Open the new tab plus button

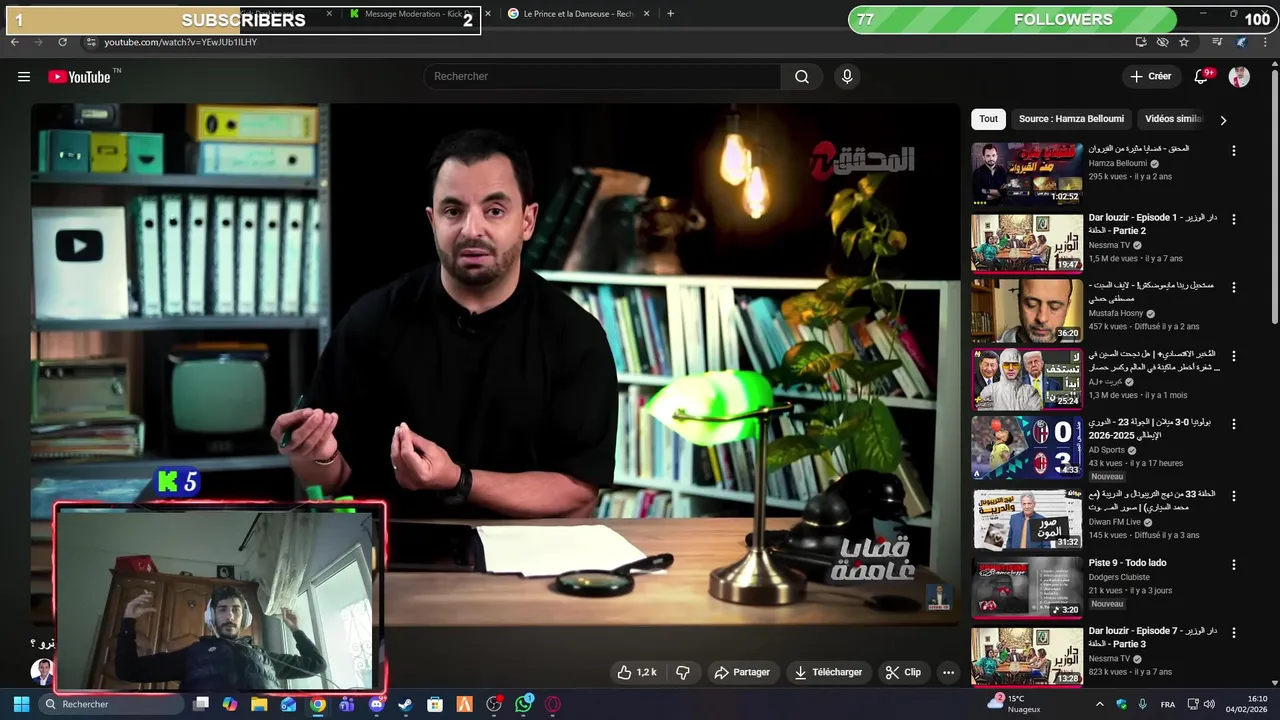pyautogui.click(x=670, y=14)
